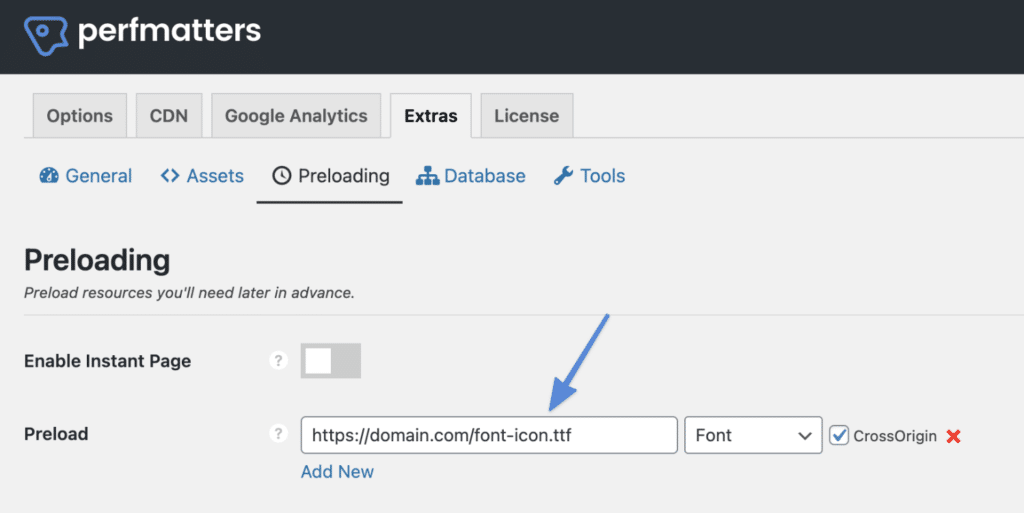Click the Tools wrench icon
The width and height of the screenshot is (1024, 513).
[563, 176]
